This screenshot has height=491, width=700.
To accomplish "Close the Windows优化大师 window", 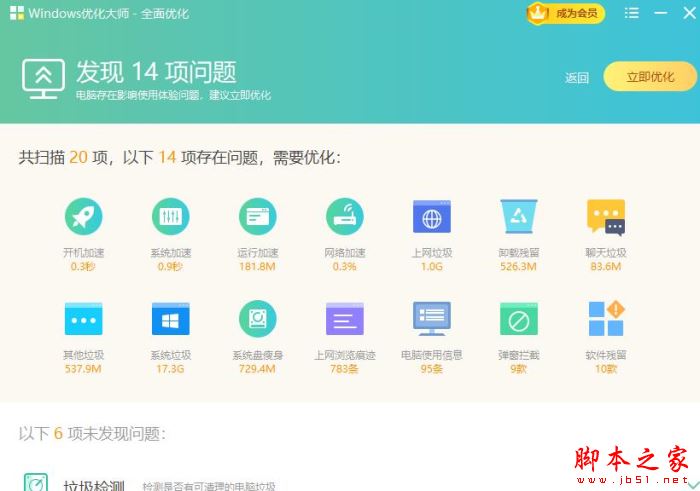I will tap(690, 13).
